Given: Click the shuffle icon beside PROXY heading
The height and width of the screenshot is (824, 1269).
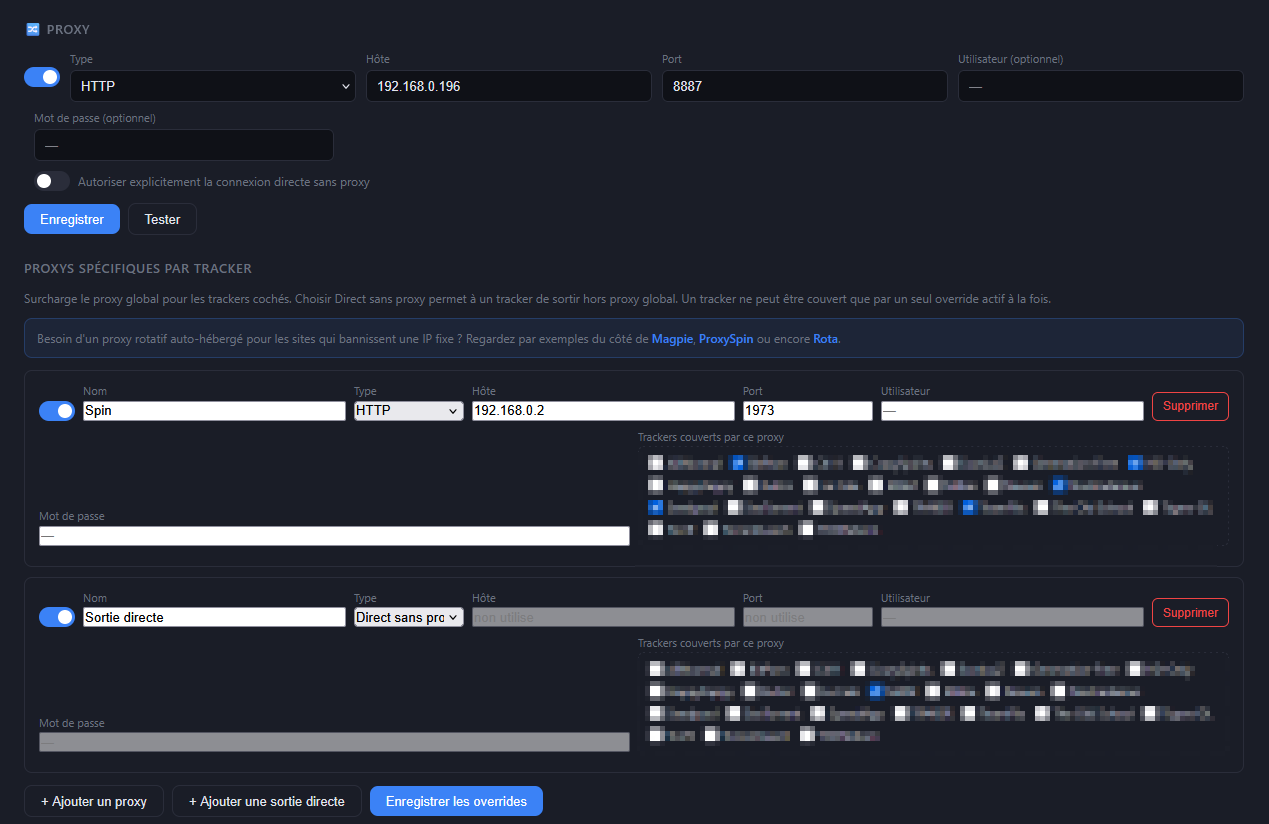Looking at the screenshot, I should (x=33, y=29).
